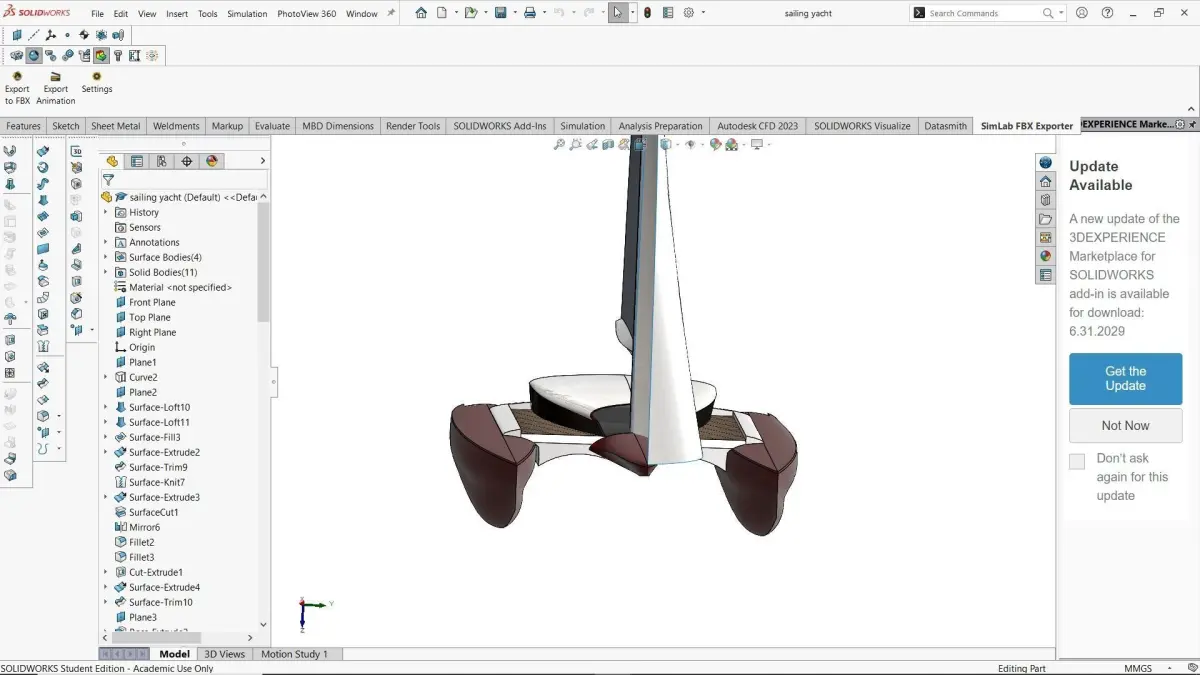Screen dimensions: 1200x675
Task: Expand manager tabs chevron arrow
Action: [263, 161]
